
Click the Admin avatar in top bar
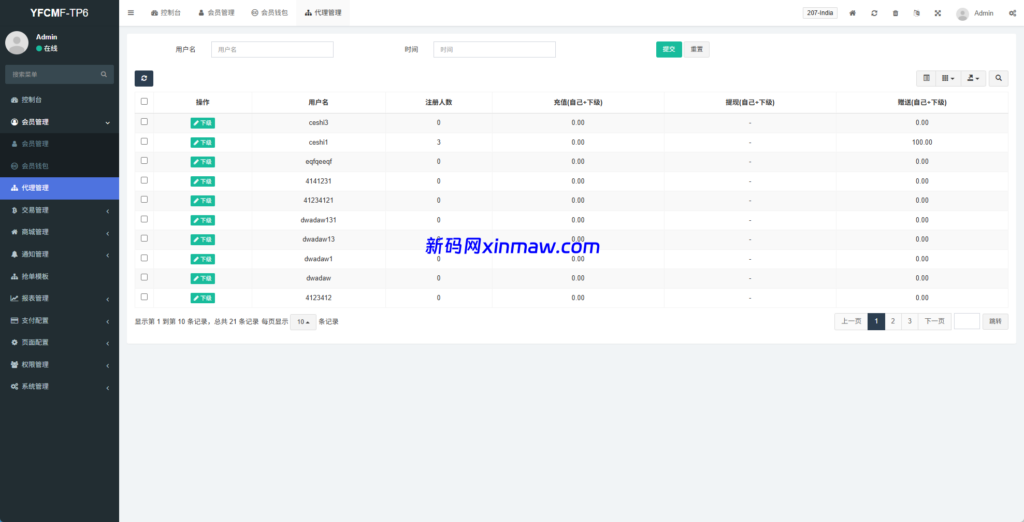coord(962,14)
